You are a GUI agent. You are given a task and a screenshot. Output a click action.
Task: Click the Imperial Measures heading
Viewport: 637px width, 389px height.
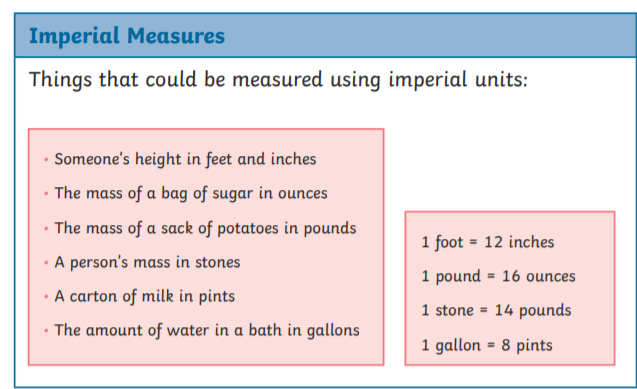point(127,36)
